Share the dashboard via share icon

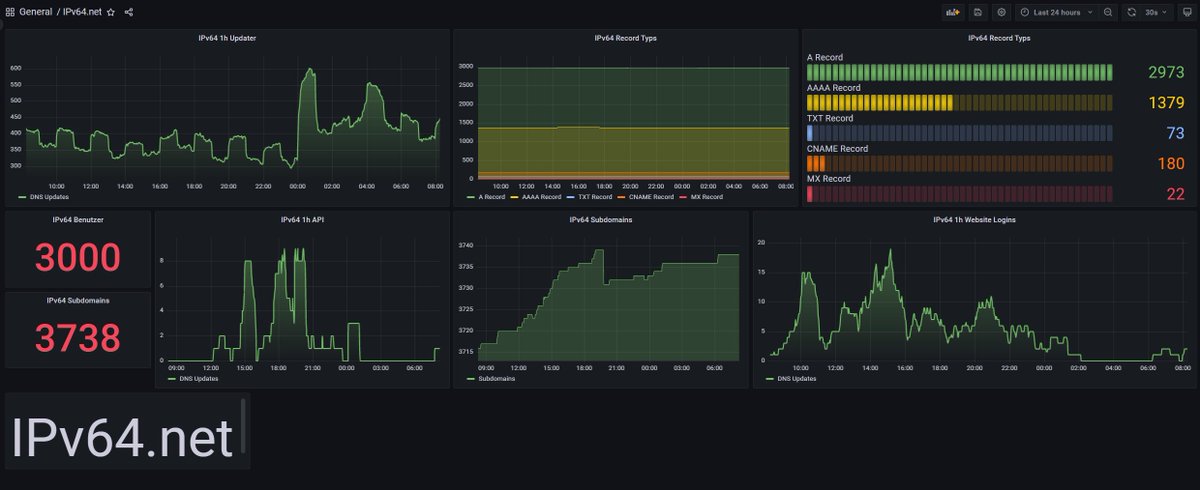pos(129,12)
